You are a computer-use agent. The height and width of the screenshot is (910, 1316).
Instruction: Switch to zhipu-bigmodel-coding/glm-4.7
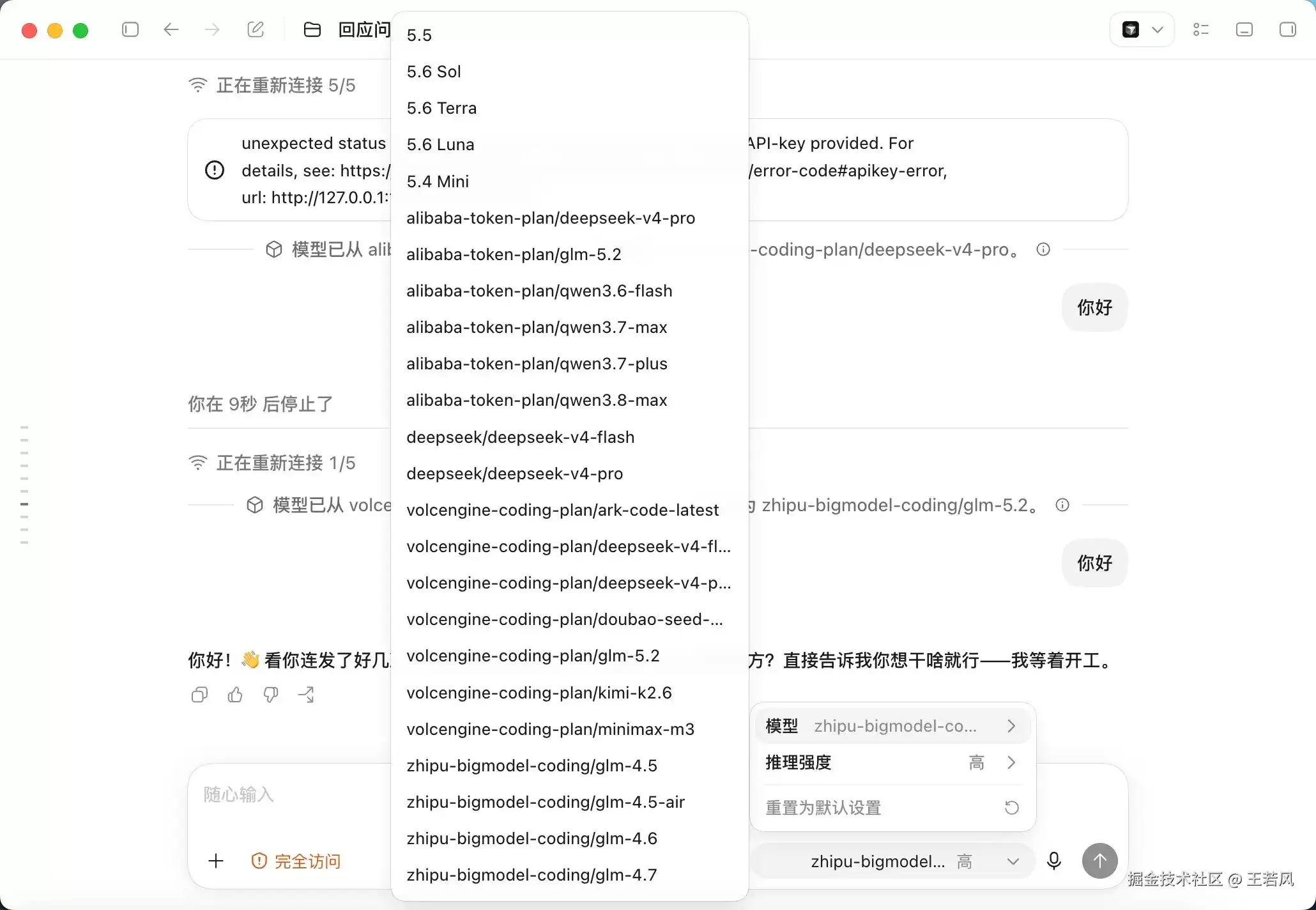click(x=569, y=875)
